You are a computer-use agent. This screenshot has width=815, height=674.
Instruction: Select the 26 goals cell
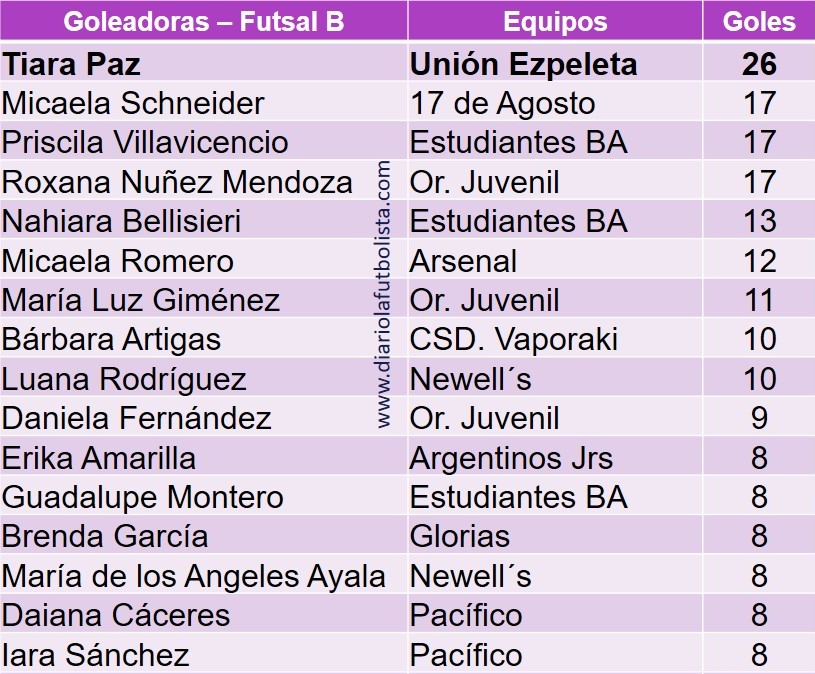[x=759, y=63]
